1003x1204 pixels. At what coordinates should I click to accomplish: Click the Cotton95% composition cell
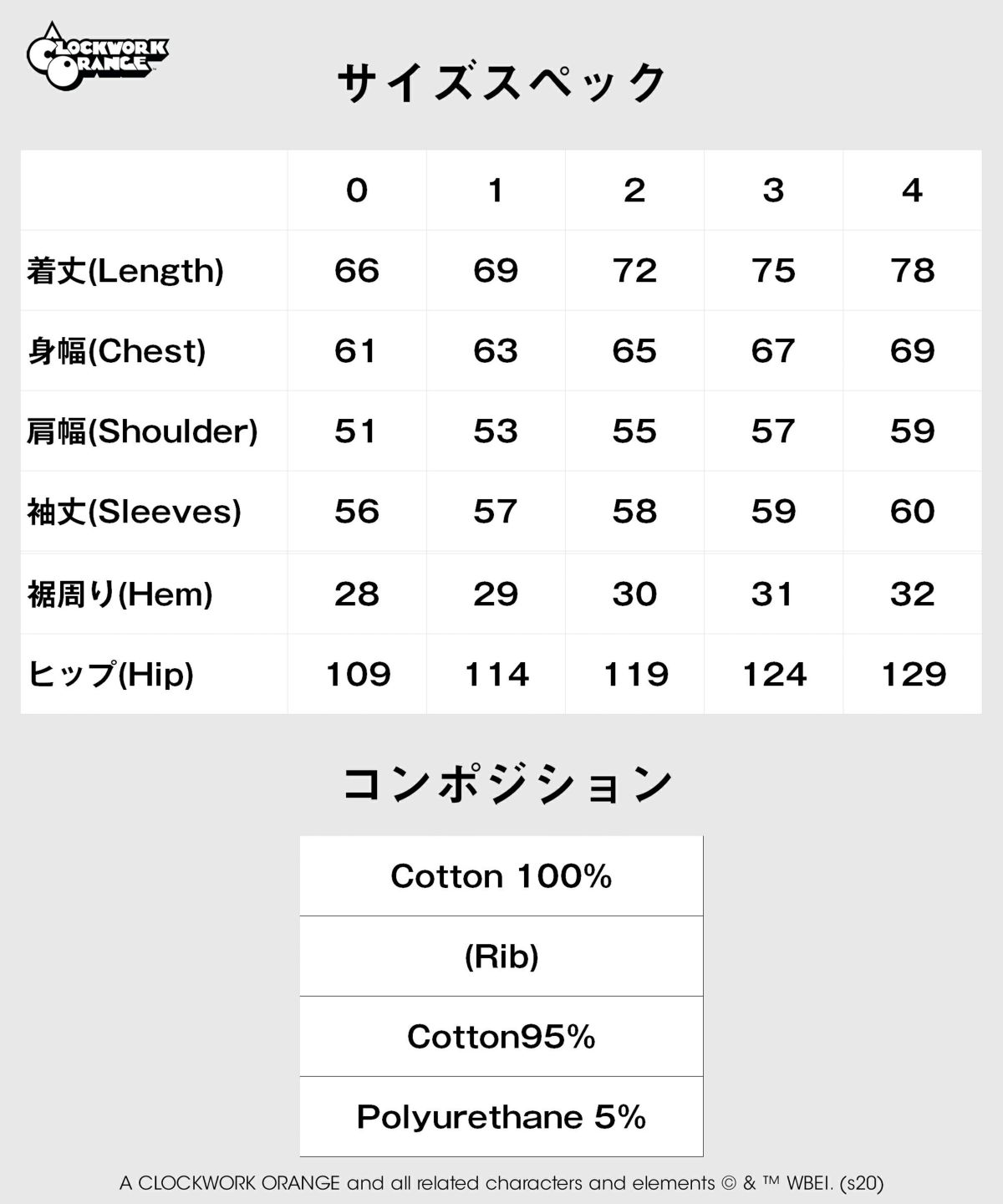[501, 1037]
